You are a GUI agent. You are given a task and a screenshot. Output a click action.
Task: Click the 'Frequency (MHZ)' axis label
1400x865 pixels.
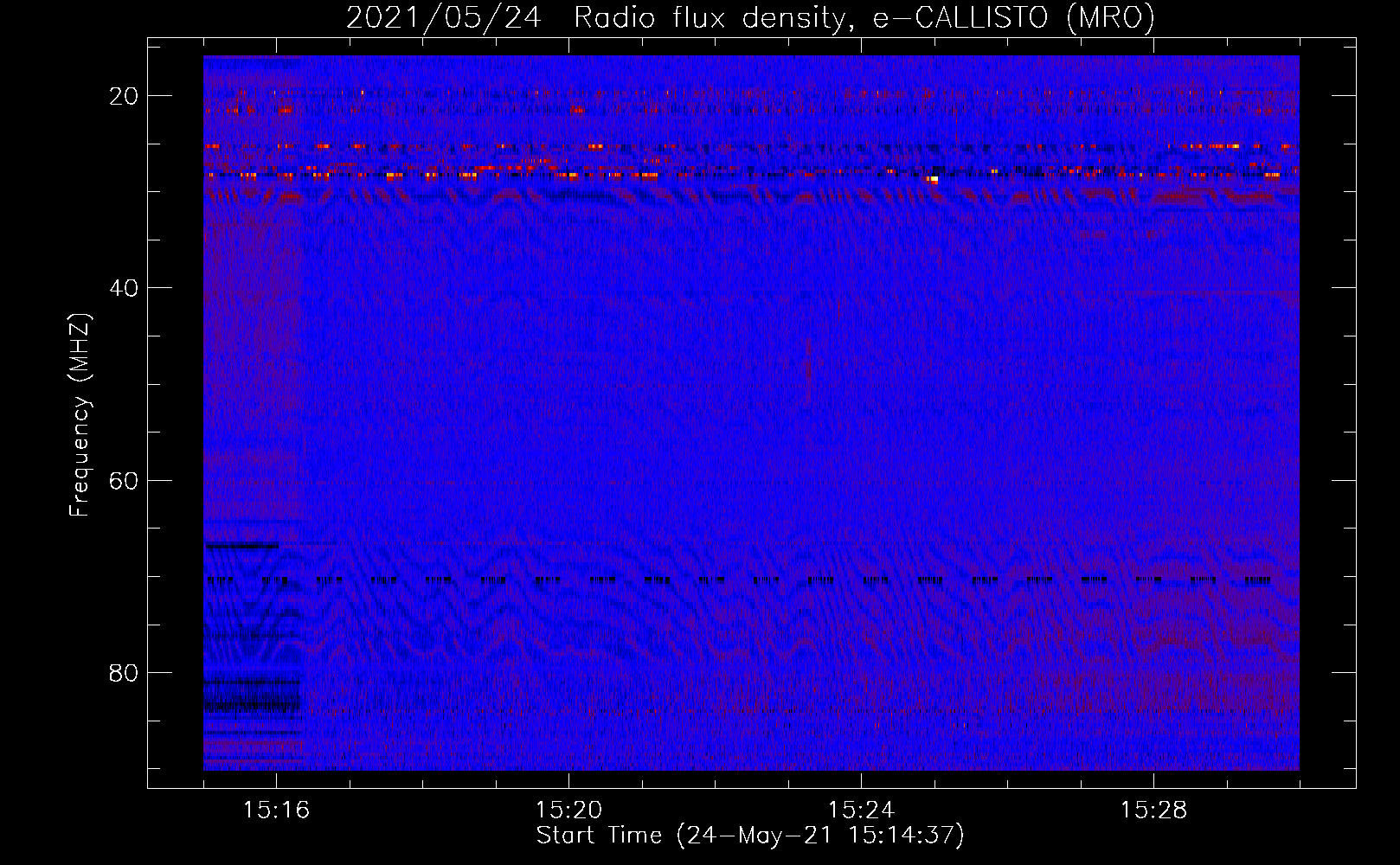80,414
